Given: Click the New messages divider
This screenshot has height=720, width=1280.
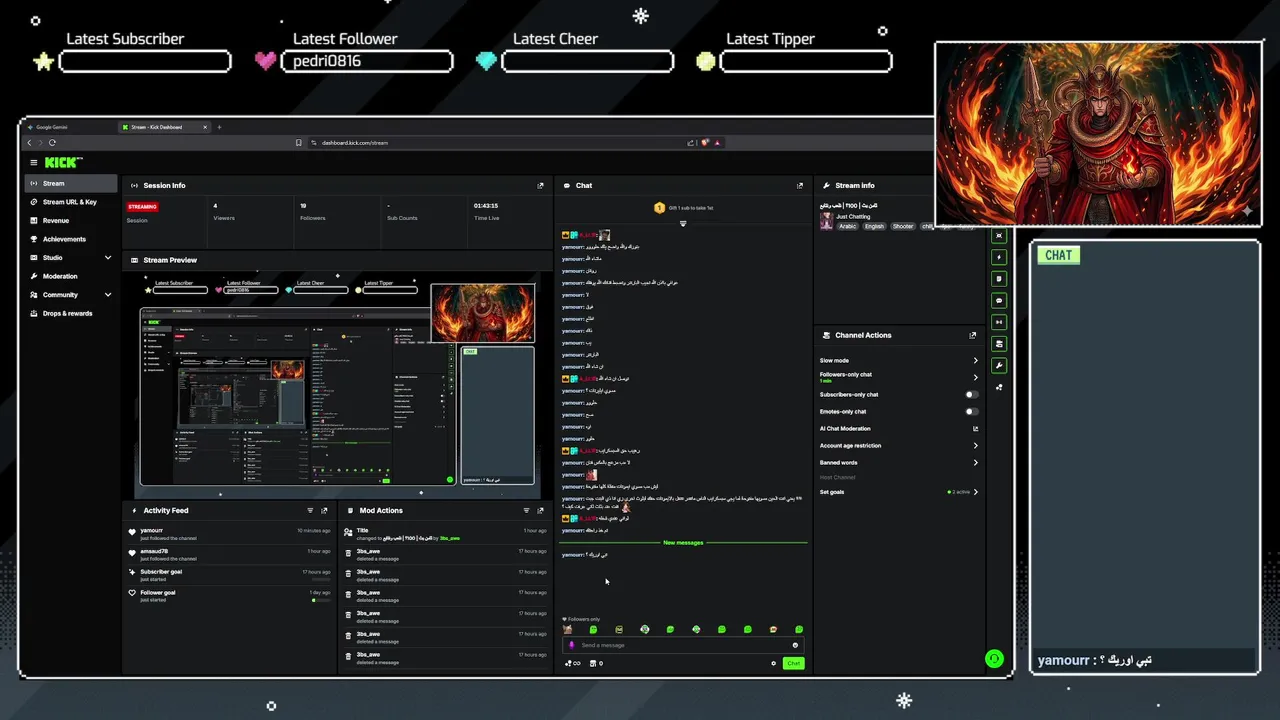Looking at the screenshot, I should pyautogui.click(x=683, y=542).
